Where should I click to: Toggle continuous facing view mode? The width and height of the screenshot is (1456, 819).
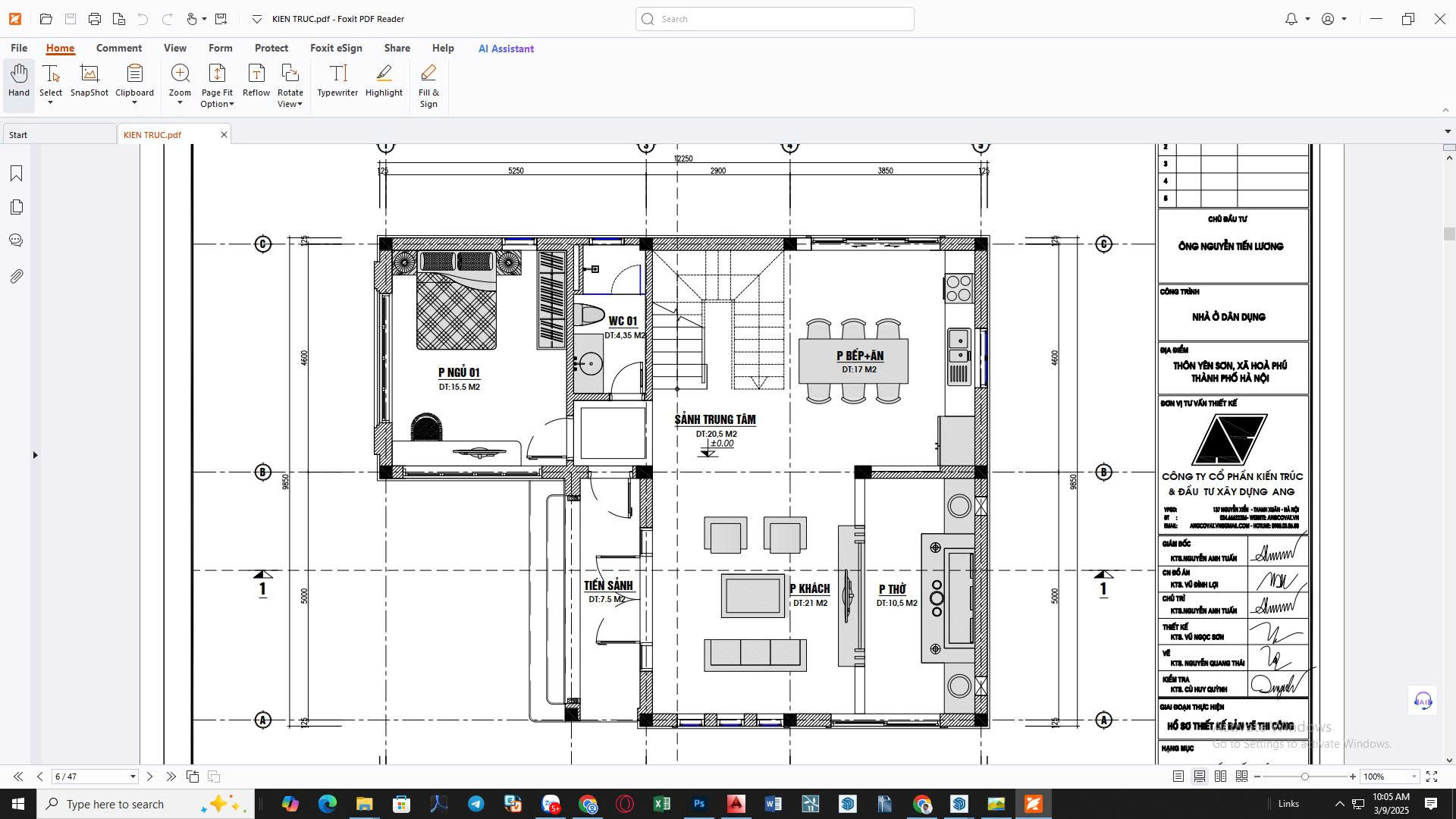pyautogui.click(x=1241, y=777)
